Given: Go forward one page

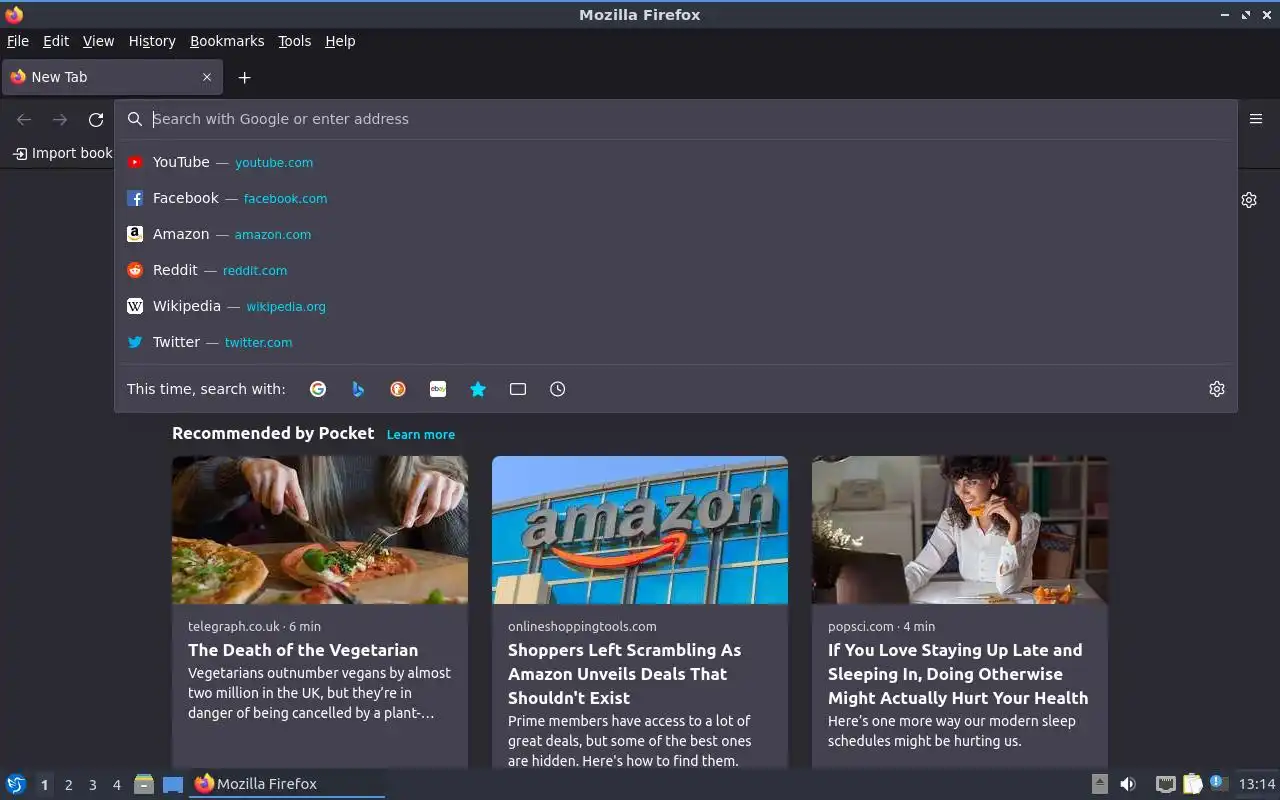Looking at the screenshot, I should (60, 120).
